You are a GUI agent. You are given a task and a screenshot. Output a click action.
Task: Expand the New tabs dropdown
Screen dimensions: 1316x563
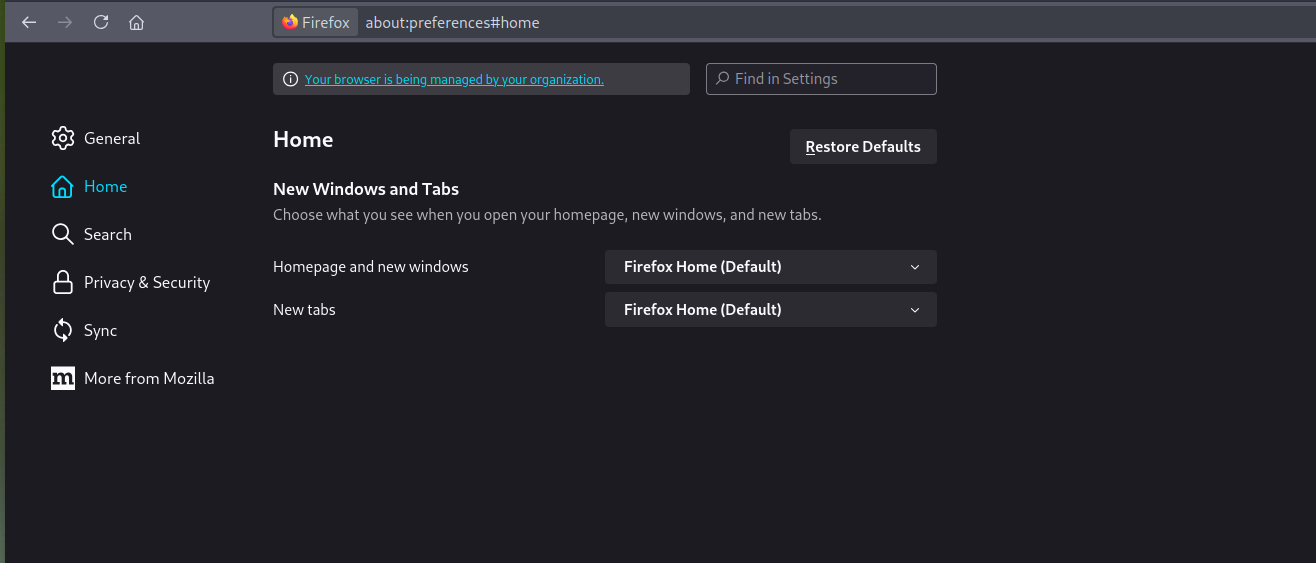coord(771,310)
